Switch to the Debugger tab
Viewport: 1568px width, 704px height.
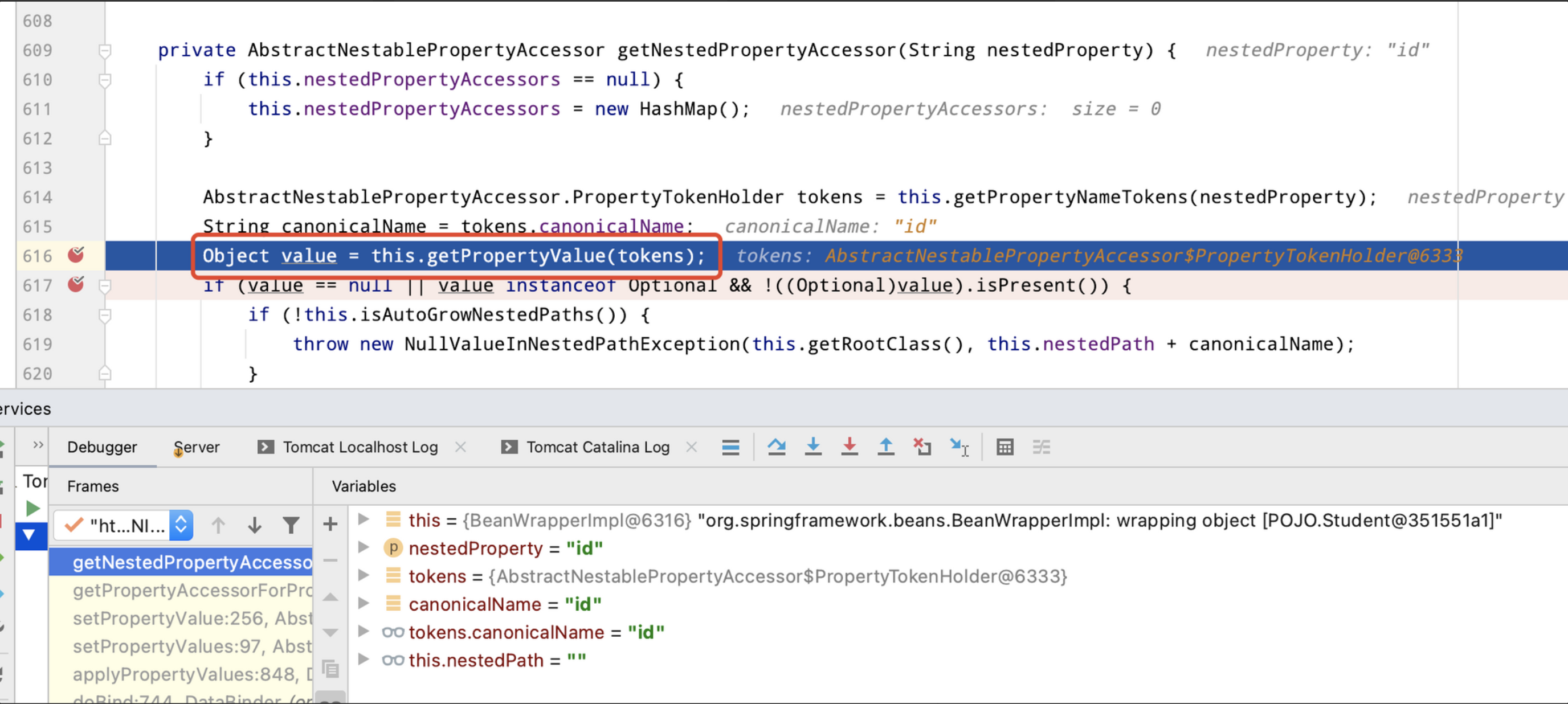click(102, 447)
